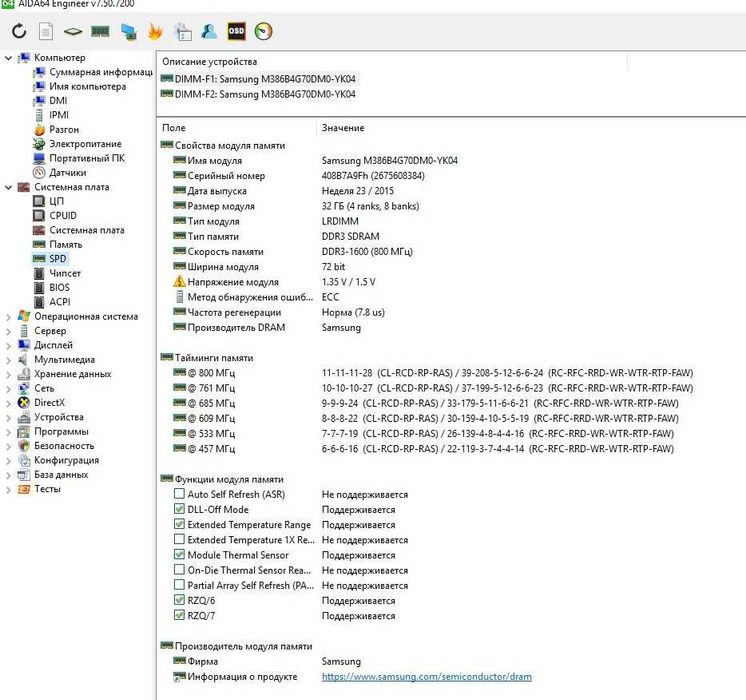Select the DIMM-F1 Samsung device row
This screenshot has height=700, width=746.
pyautogui.click(x=258, y=79)
